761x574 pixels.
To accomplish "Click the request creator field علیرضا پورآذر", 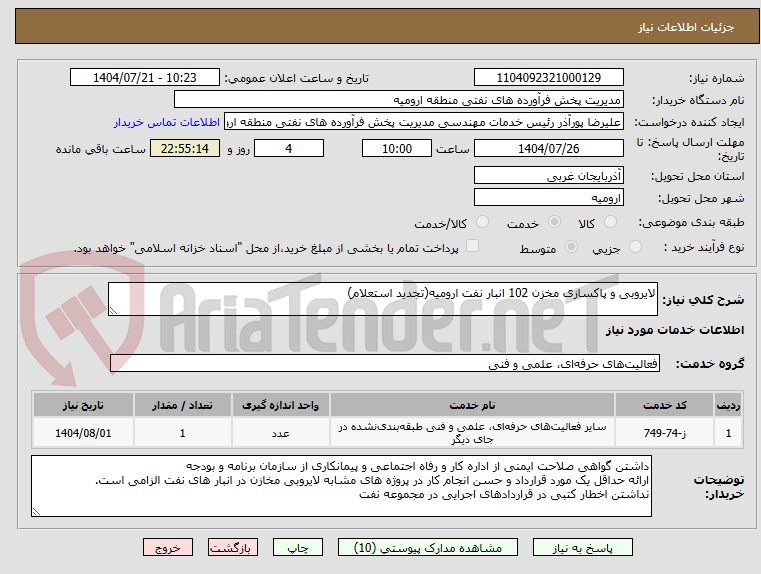I will 424,122.
